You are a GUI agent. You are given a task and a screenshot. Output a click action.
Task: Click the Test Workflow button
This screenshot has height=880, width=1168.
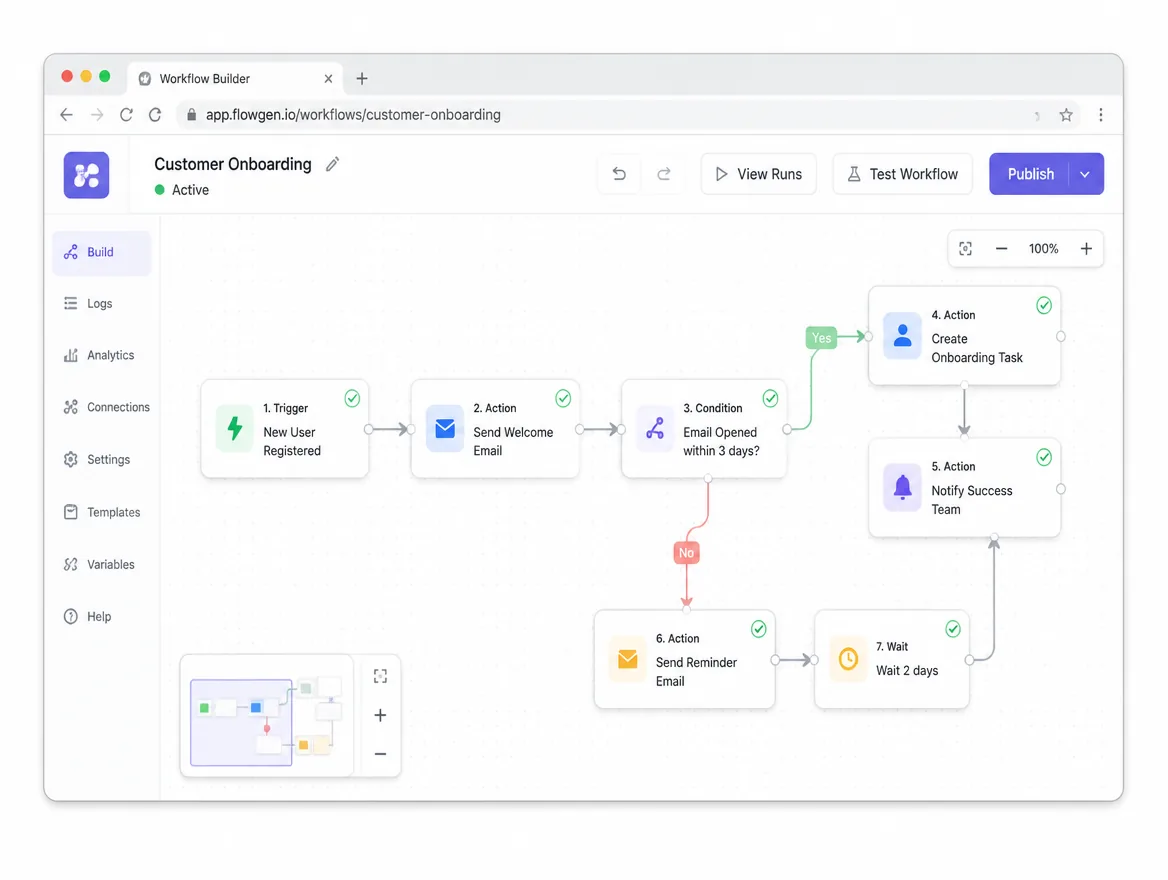click(902, 174)
